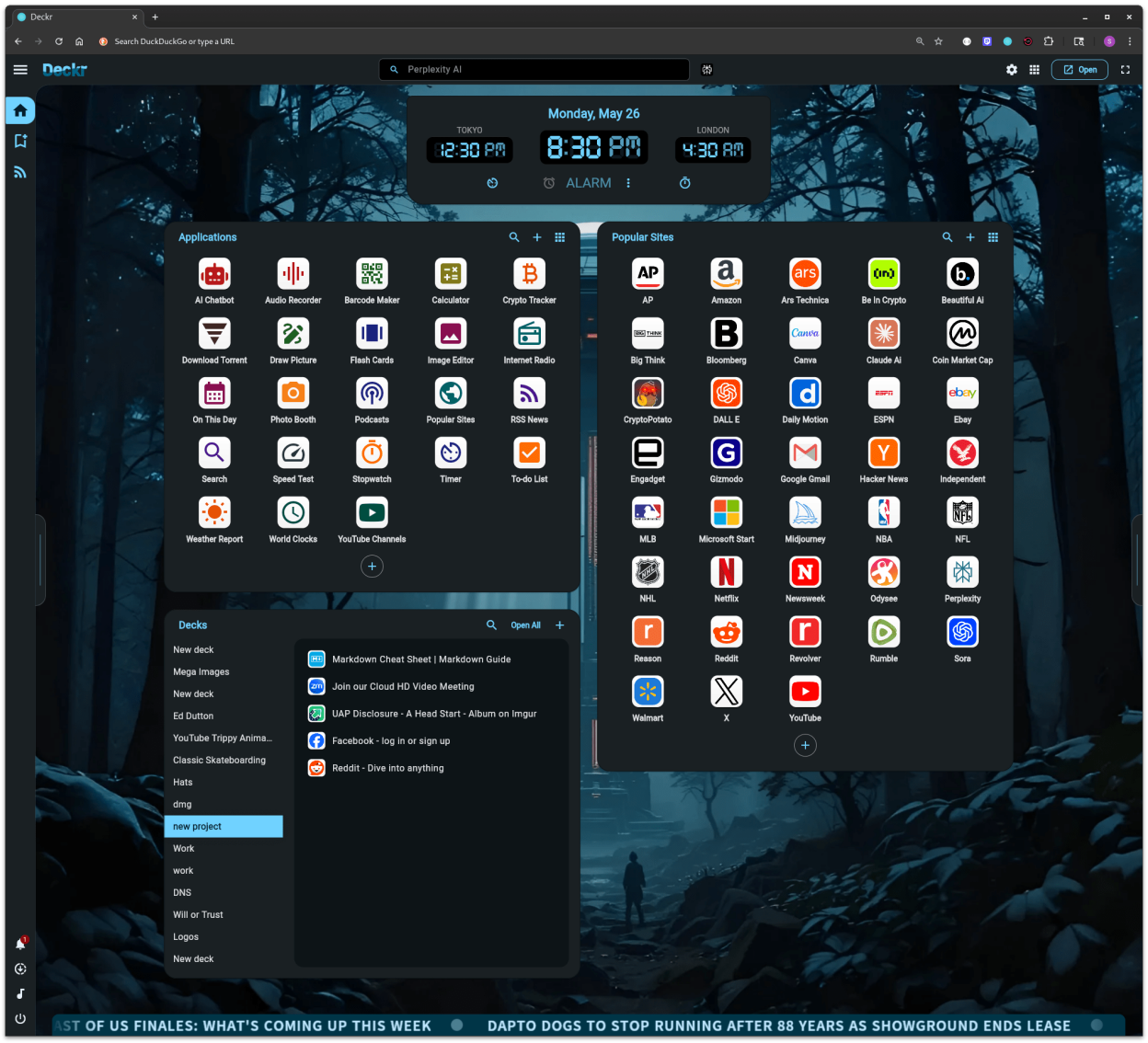Open the timer icon under London clock
This screenshot has height=1043, width=1148.
pyautogui.click(x=685, y=183)
